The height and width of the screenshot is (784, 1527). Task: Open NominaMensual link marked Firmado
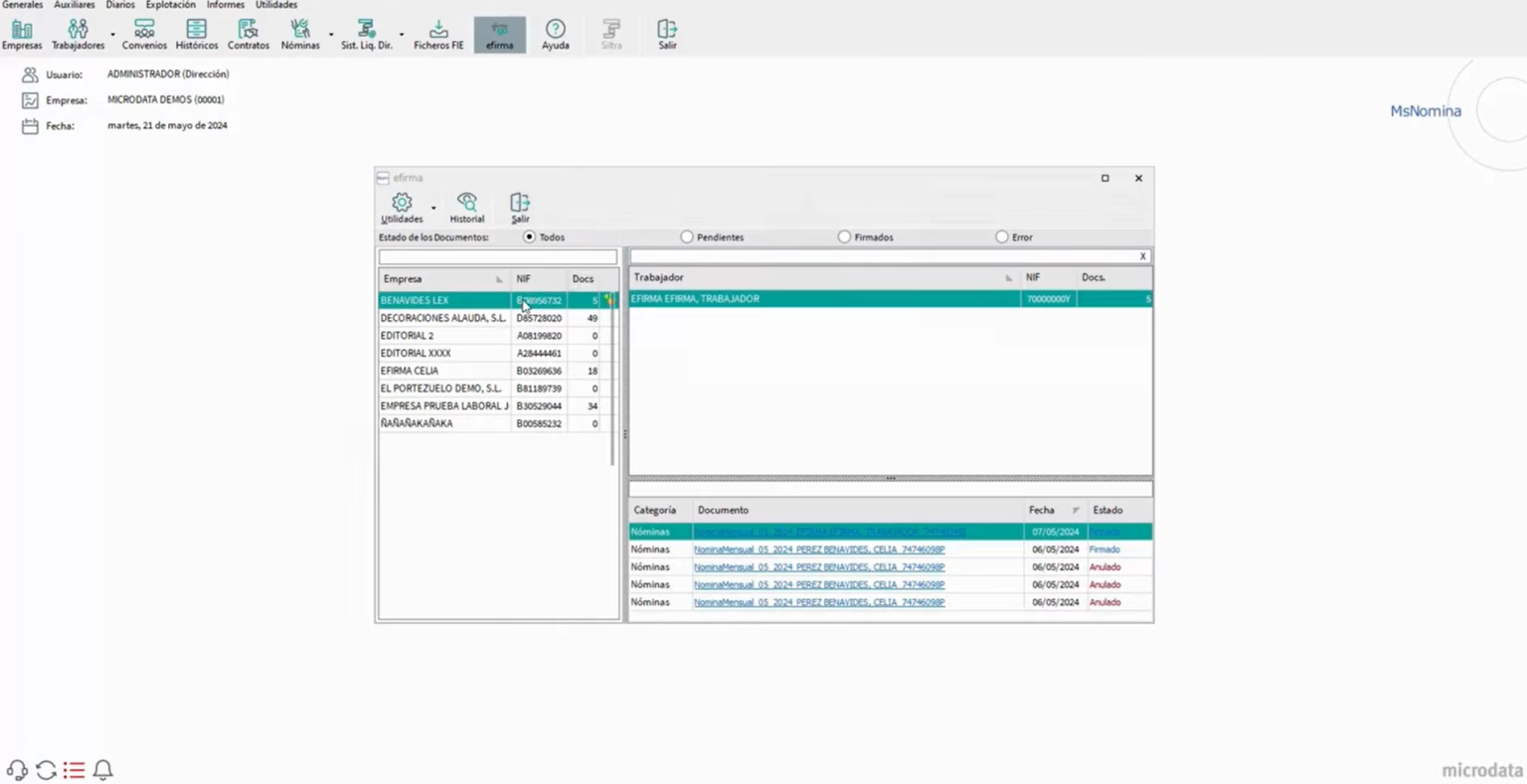click(818, 549)
